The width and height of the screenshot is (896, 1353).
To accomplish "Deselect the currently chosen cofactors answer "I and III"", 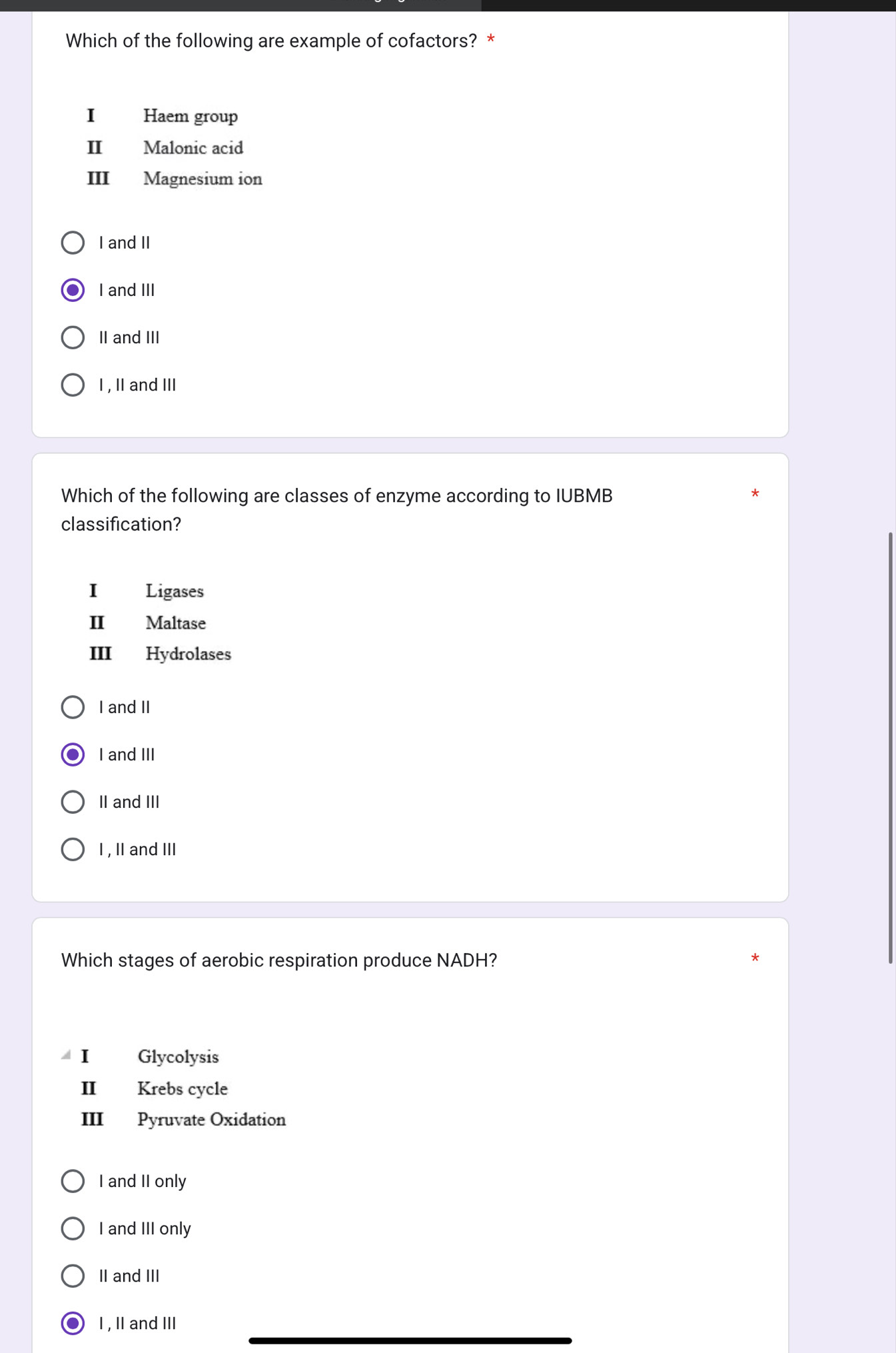I will [73, 289].
